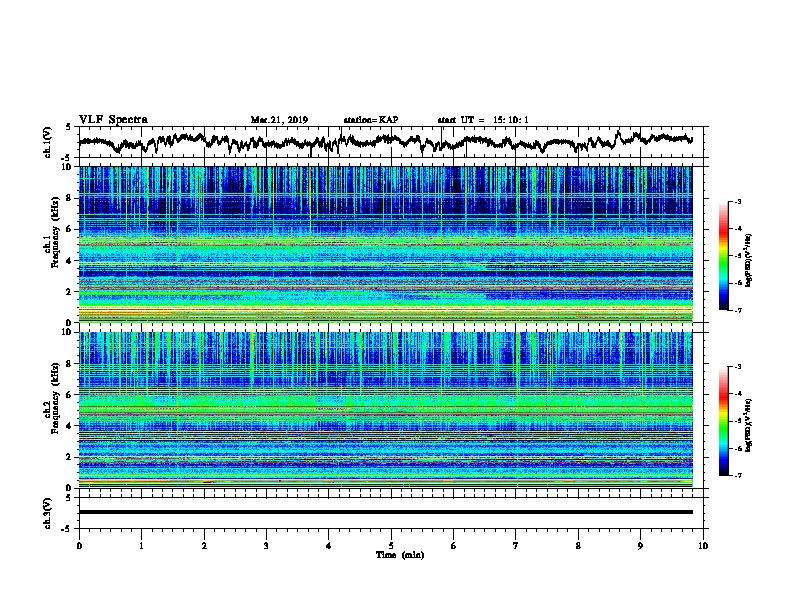Click the "VLF Spectra" plot title
Screen dimensions: 792x612
(113, 120)
